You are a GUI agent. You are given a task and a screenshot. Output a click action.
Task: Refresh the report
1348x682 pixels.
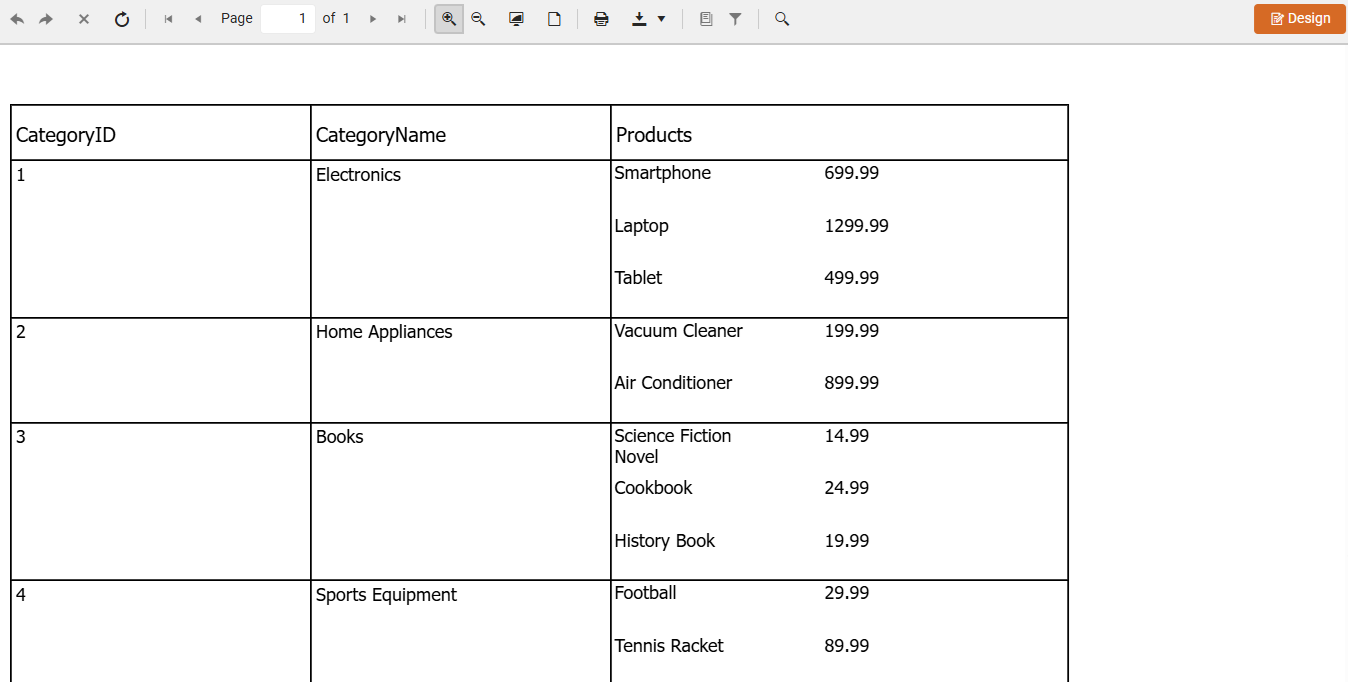click(122, 18)
